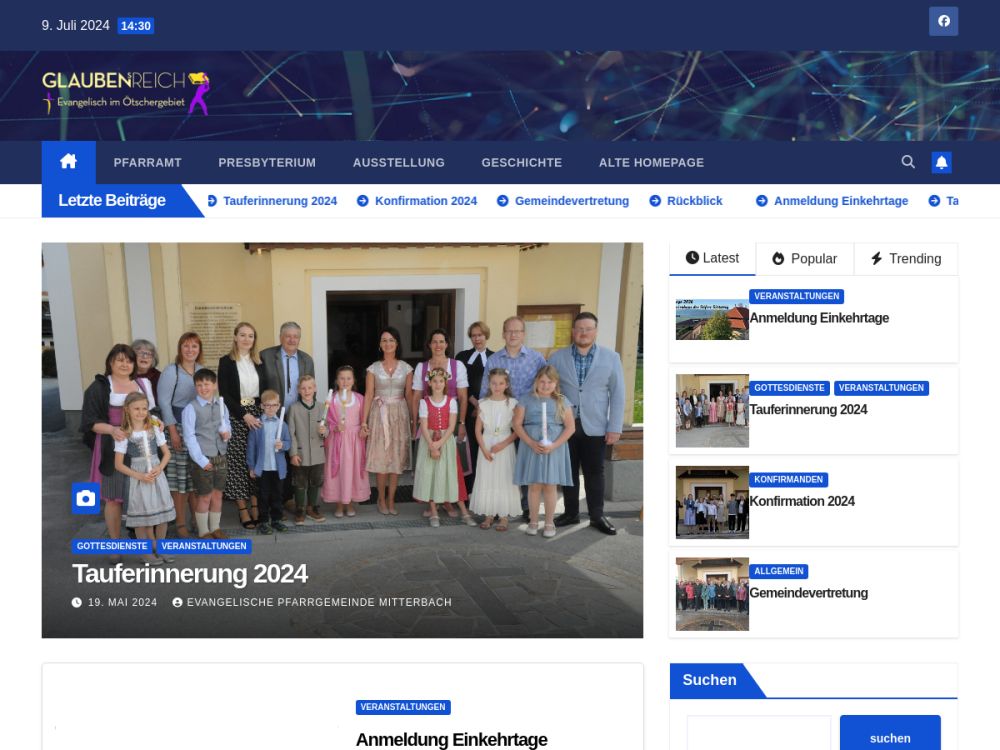Open the Alte Homepage menu item
The image size is (1000, 750).
(x=651, y=162)
